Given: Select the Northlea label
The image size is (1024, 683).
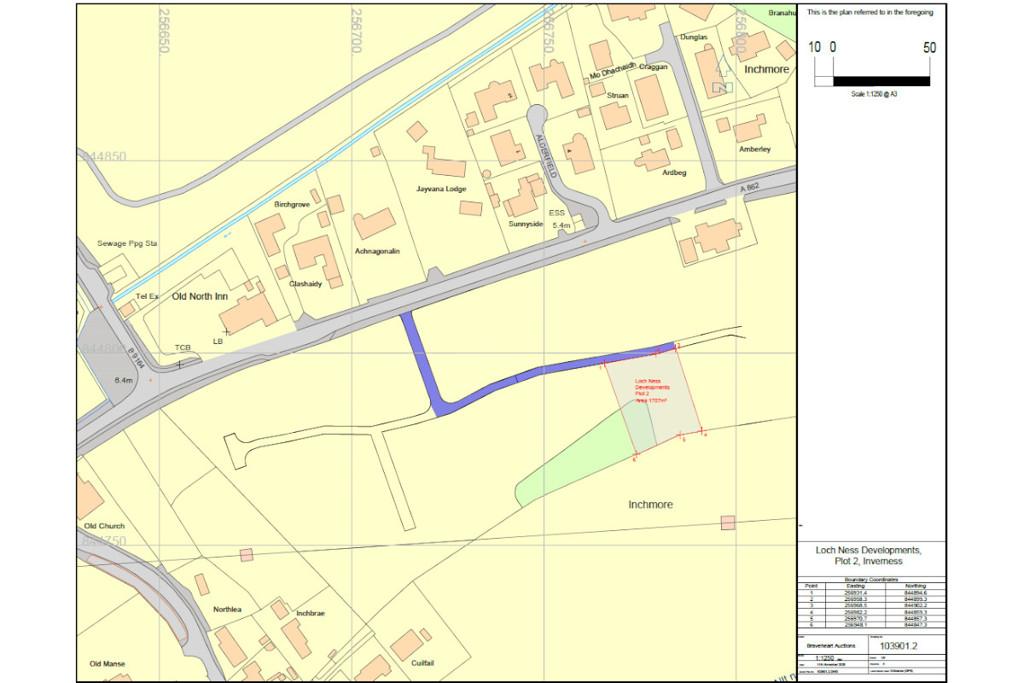Looking at the screenshot, I should click(x=227, y=610).
